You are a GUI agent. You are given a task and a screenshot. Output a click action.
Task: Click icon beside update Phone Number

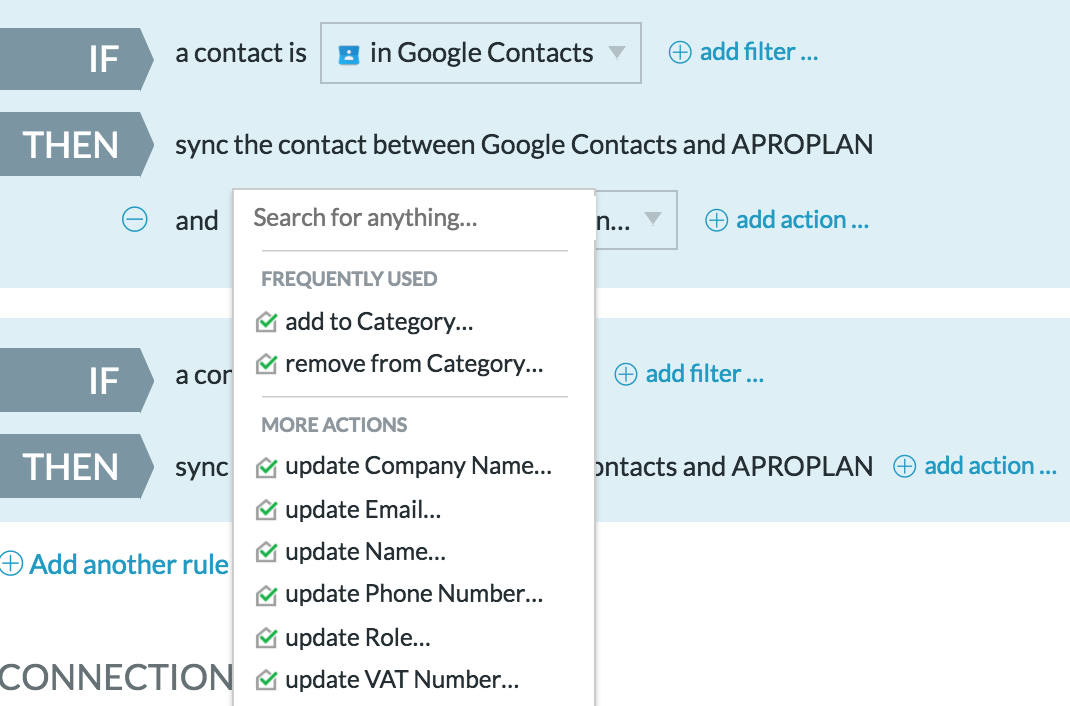coord(266,595)
